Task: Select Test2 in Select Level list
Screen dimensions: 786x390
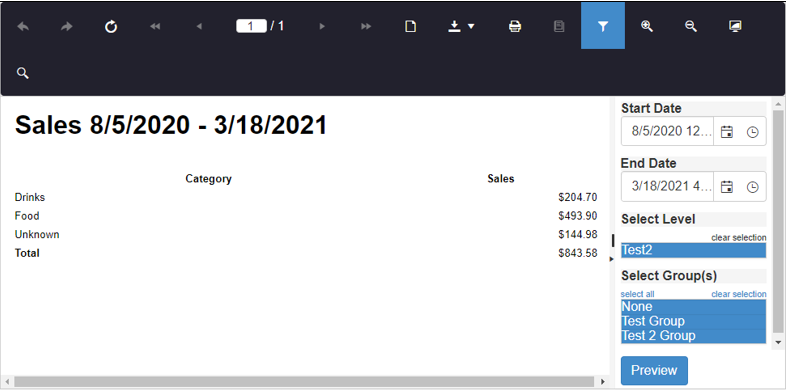Action: (693, 250)
